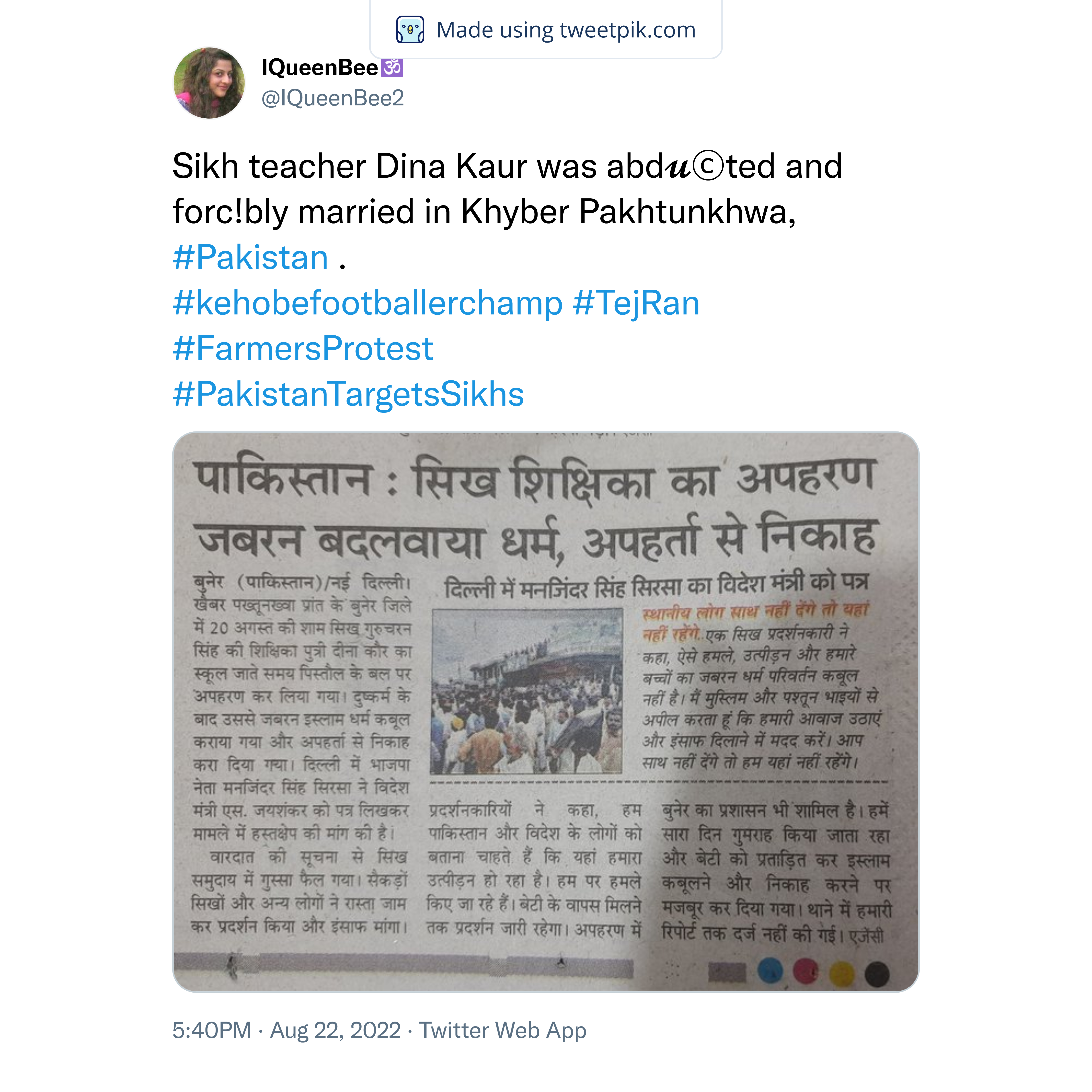Click the tweetpik bird logo icon
The width and height of the screenshot is (1092, 1092).
coord(410,30)
